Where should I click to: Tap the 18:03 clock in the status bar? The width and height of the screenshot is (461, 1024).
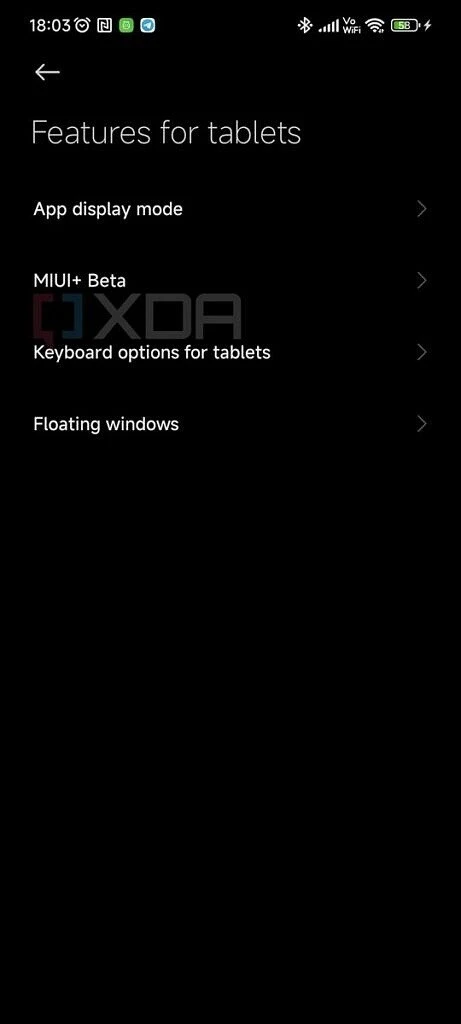tap(50, 26)
